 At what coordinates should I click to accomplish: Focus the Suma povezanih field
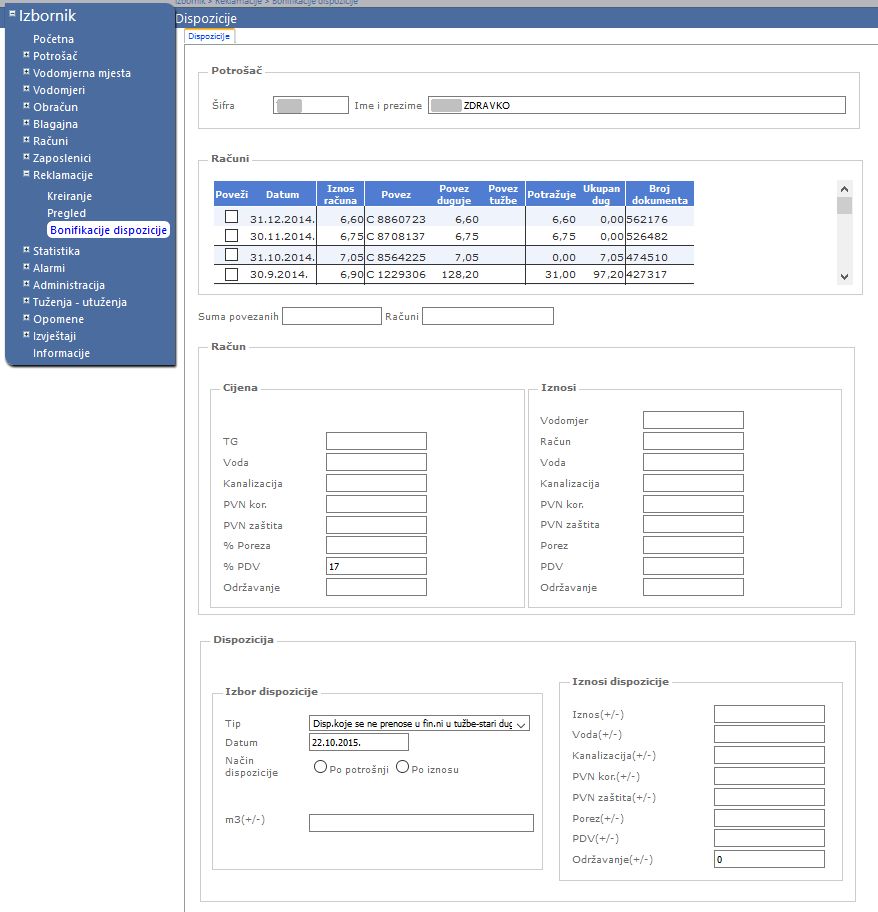[x=332, y=316]
